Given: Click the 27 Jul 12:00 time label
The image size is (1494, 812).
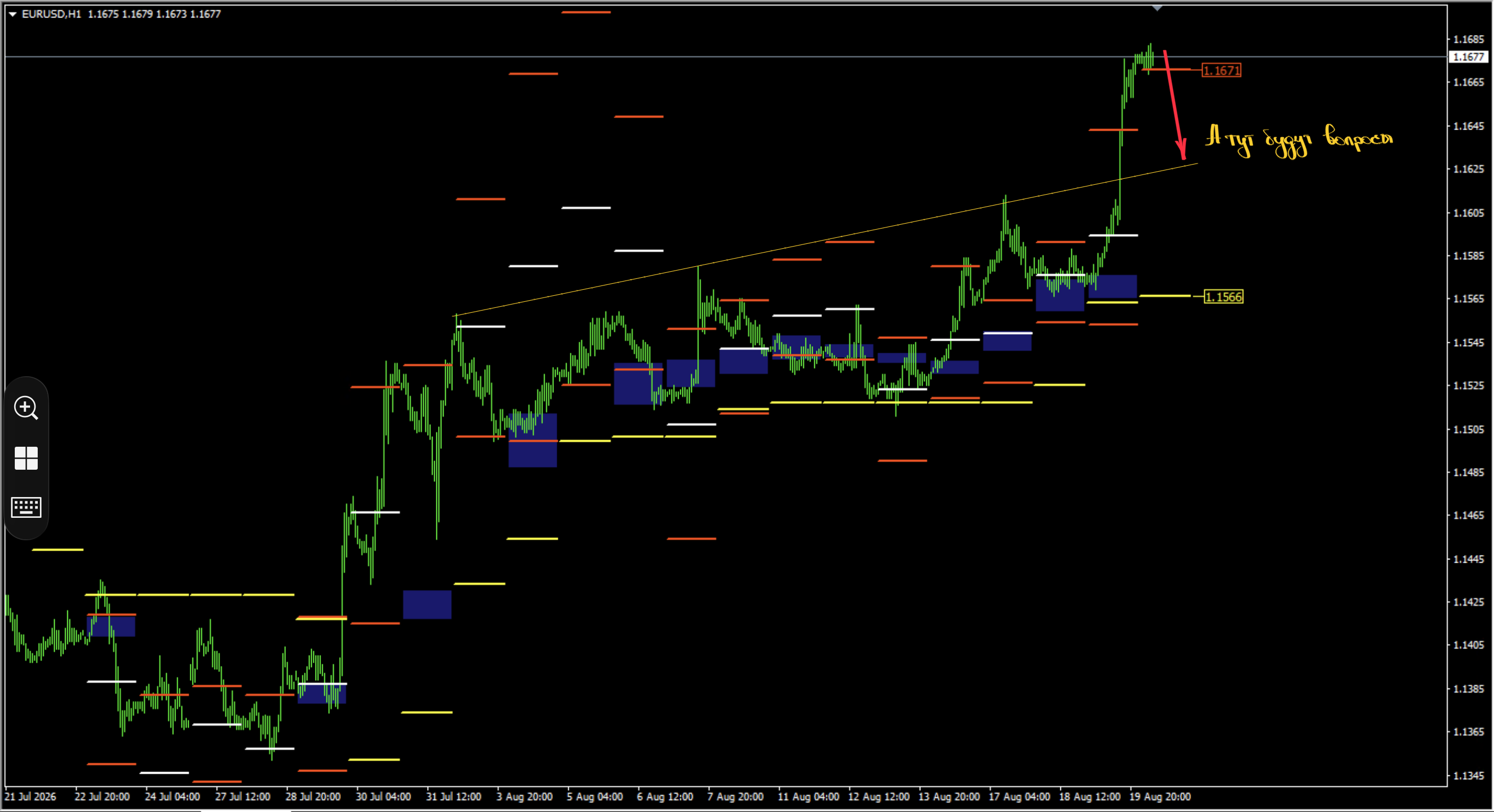Looking at the screenshot, I should (x=242, y=797).
